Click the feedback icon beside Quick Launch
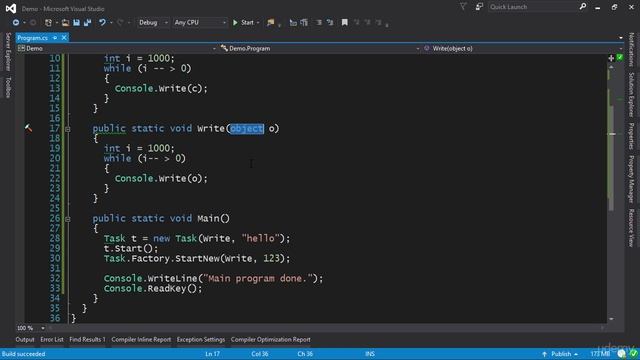 [479, 7]
